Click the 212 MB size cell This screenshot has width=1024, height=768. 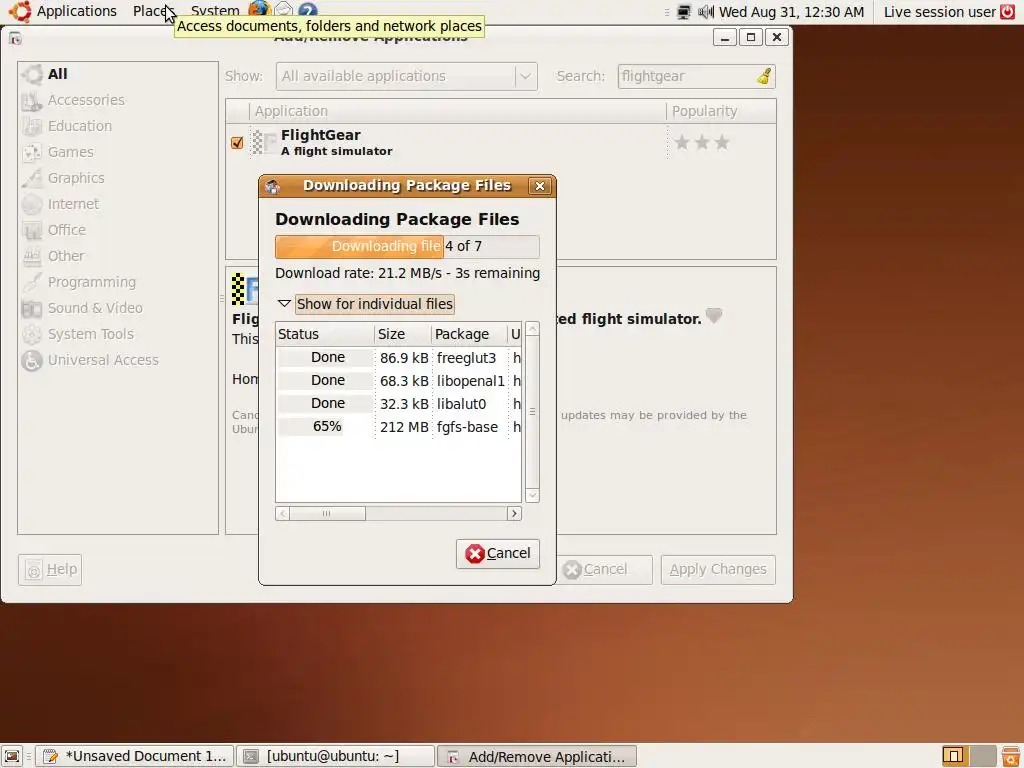tap(404, 427)
